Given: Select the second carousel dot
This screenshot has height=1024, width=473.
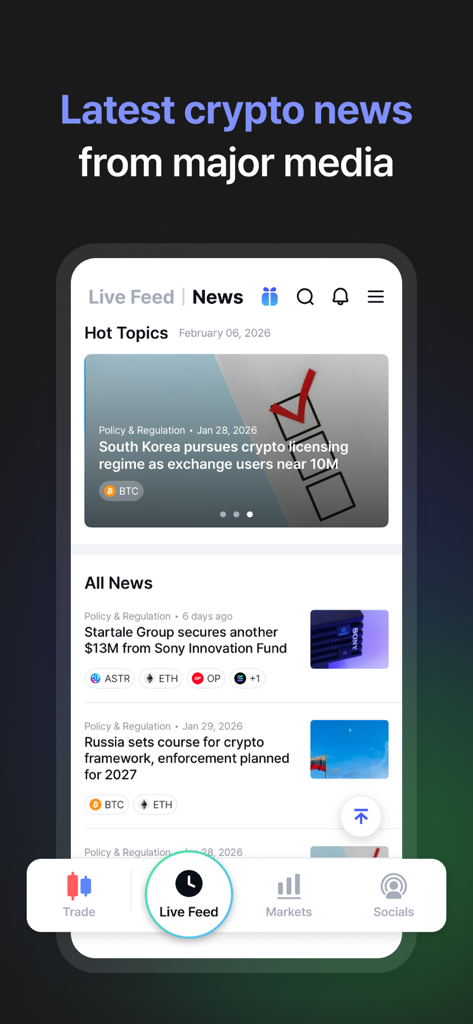Looking at the screenshot, I should 236,514.
